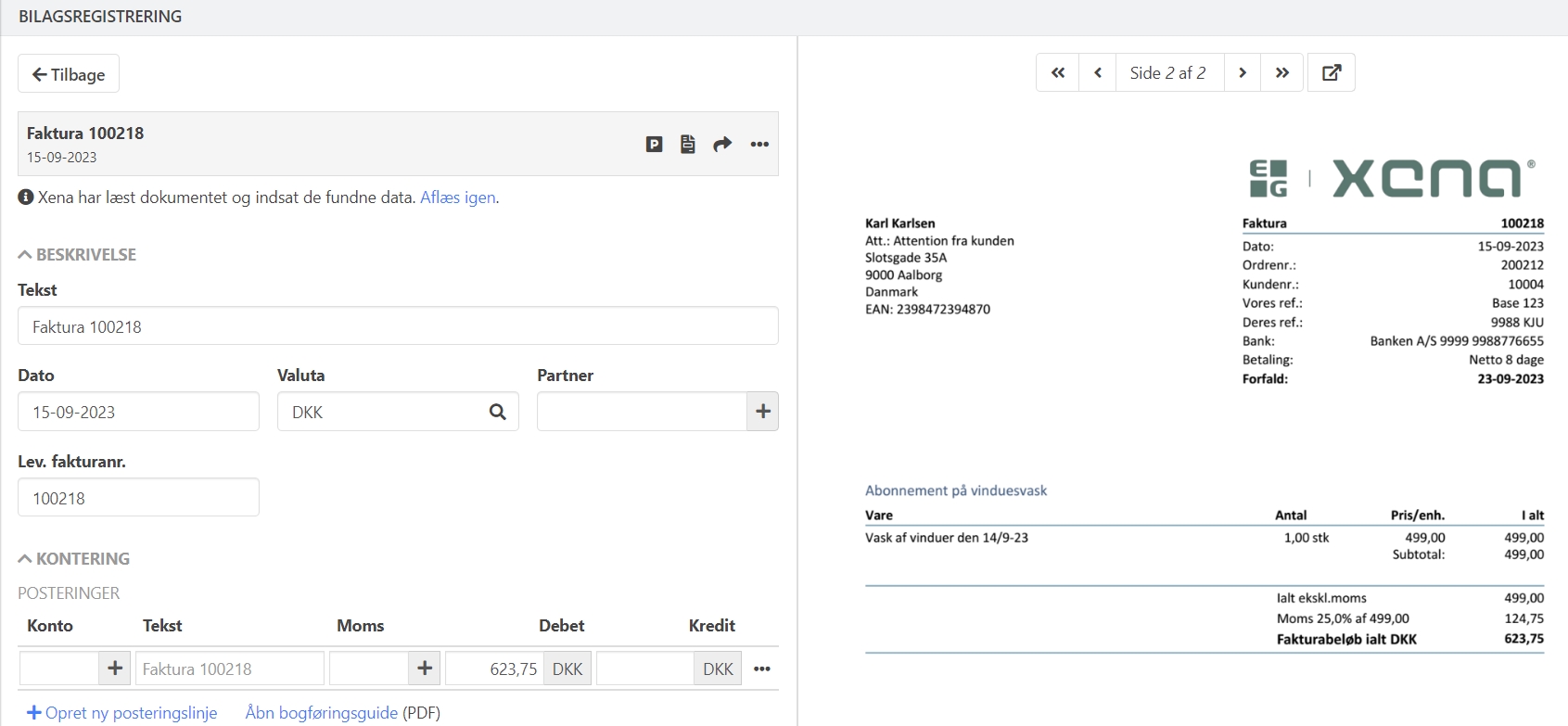This screenshot has width=1568, height=726.
Task: Click the forward arrow icon in header
Action: pyautogui.click(x=722, y=144)
